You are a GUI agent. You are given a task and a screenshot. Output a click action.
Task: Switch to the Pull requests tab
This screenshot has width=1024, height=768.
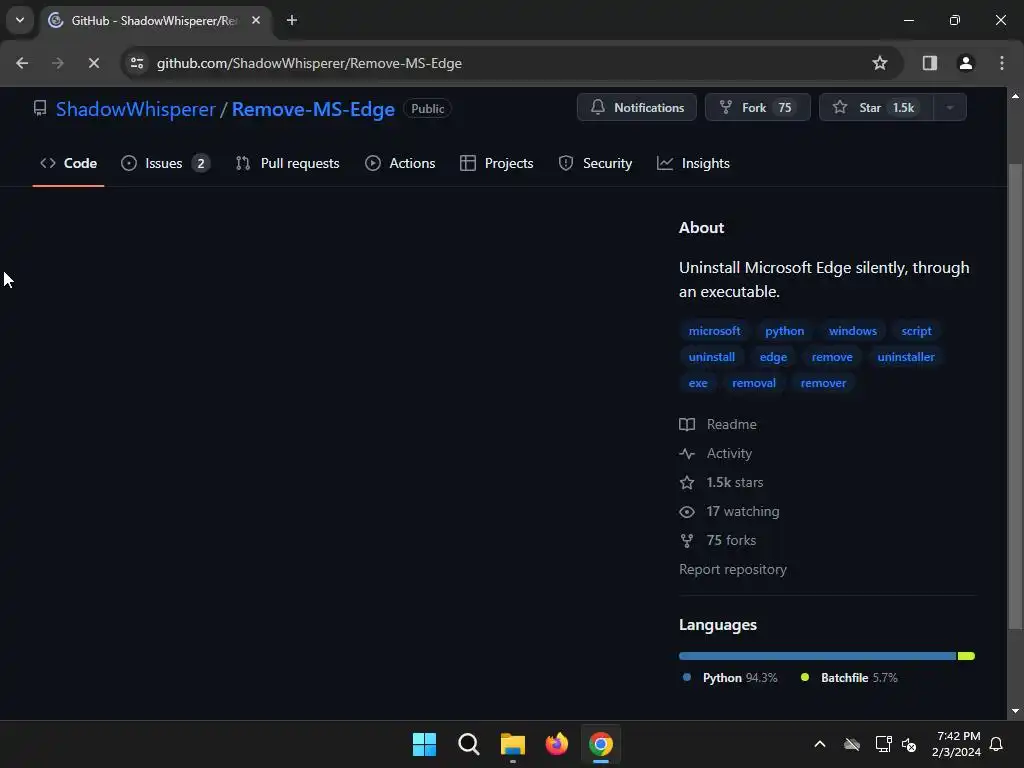click(x=287, y=163)
